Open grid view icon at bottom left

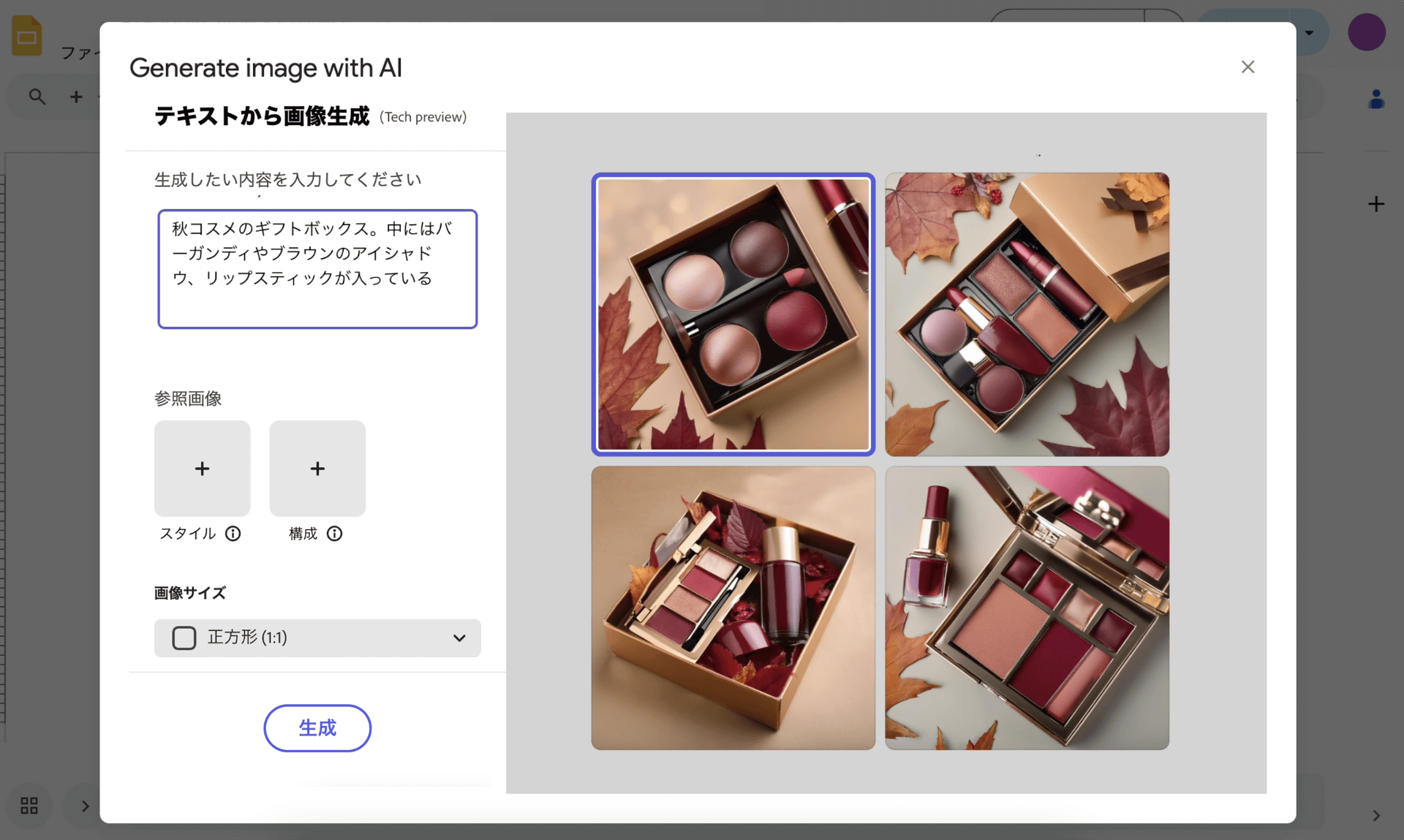[29, 806]
